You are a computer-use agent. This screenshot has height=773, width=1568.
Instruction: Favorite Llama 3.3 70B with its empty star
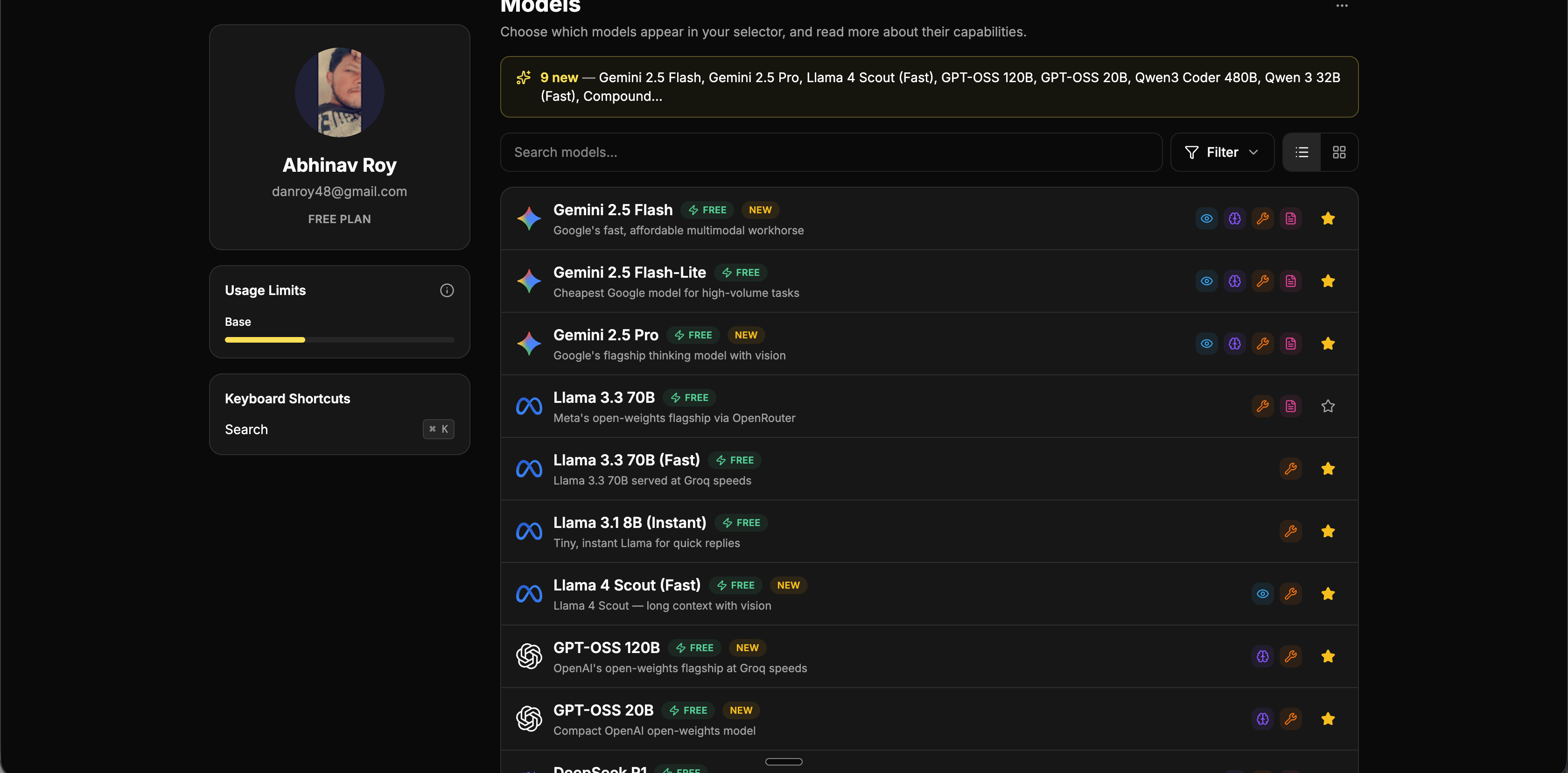click(x=1328, y=406)
